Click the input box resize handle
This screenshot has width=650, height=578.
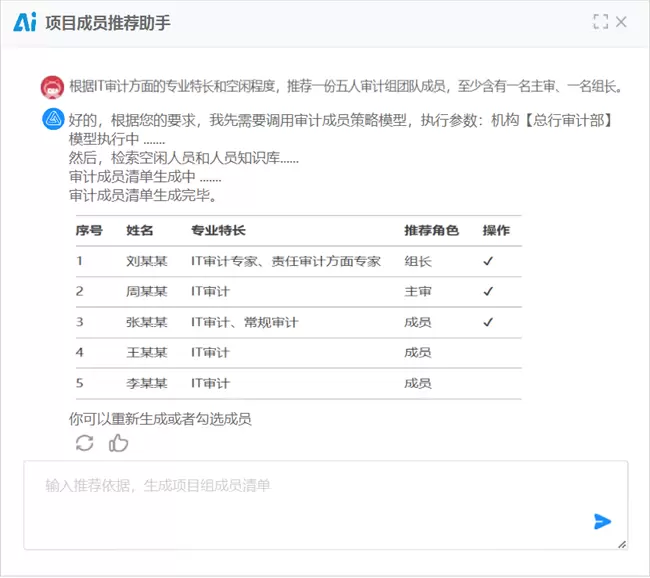pyautogui.click(x=622, y=544)
